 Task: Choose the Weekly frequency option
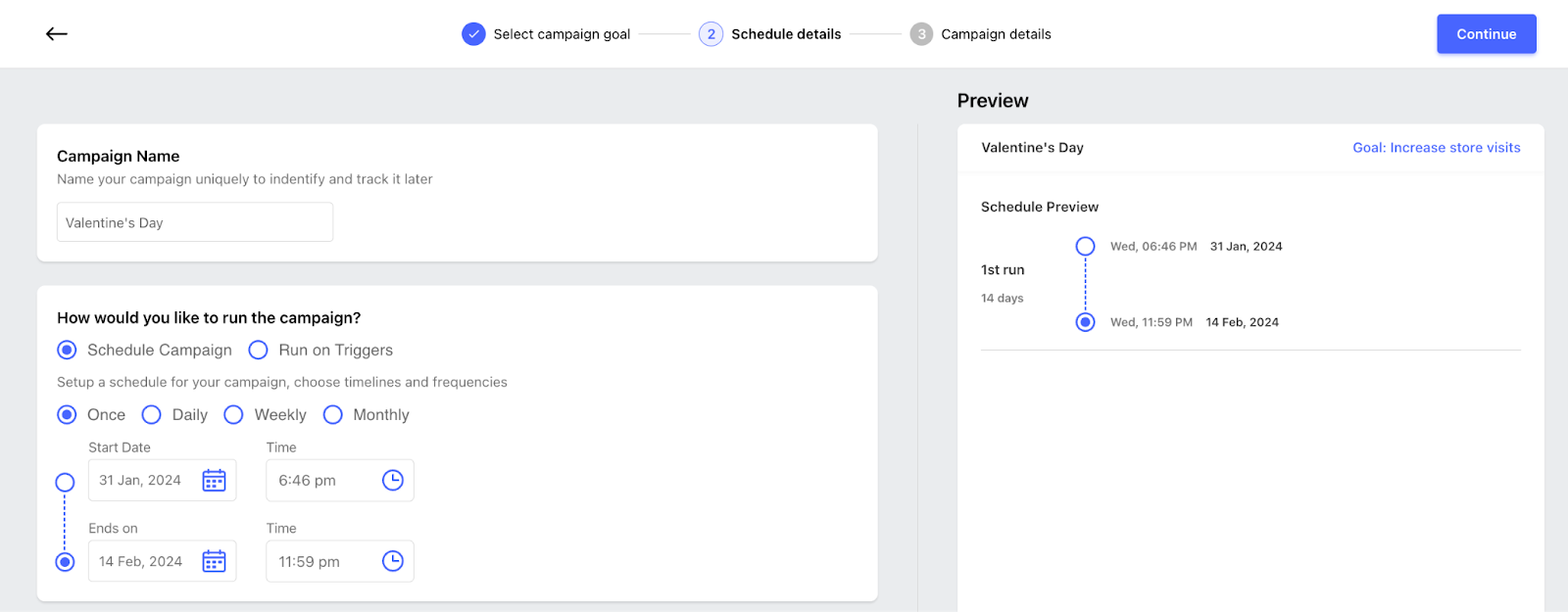click(233, 415)
